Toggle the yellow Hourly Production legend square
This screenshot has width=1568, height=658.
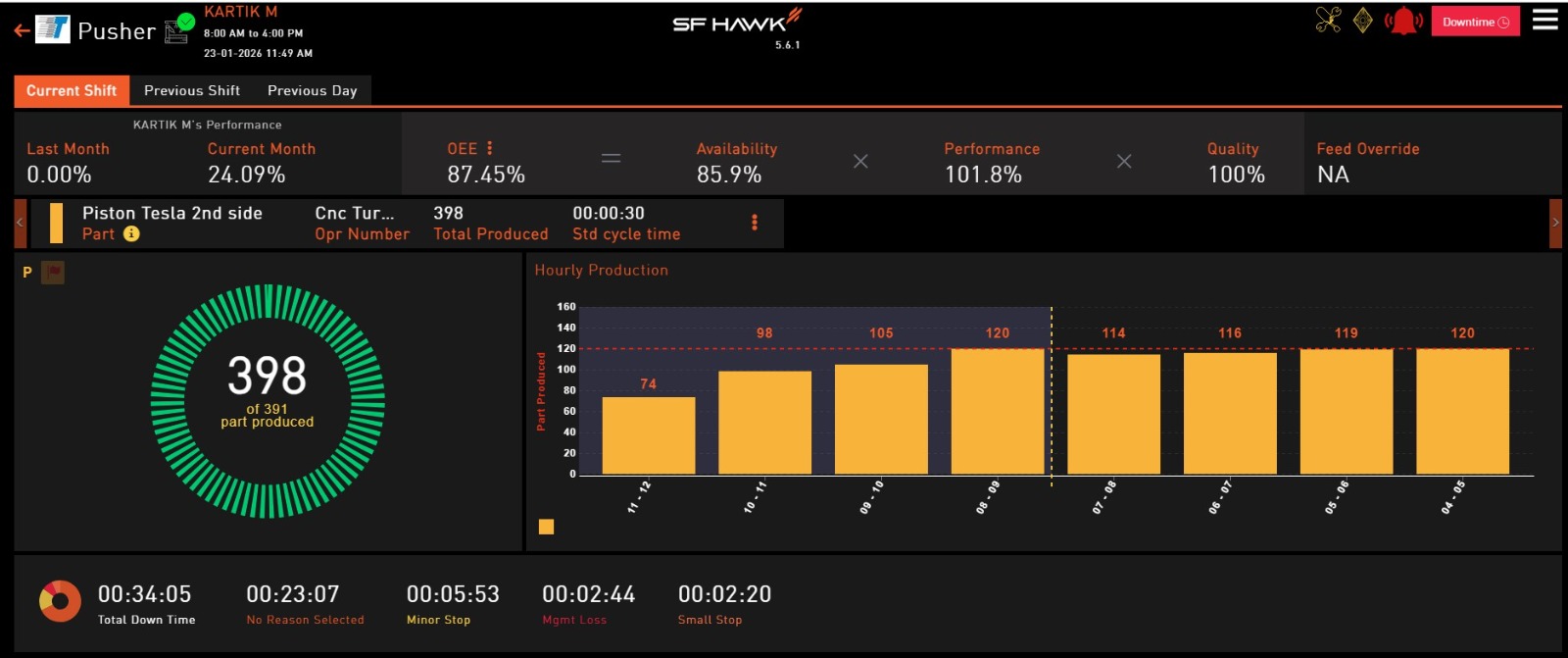click(x=547, y=528)
